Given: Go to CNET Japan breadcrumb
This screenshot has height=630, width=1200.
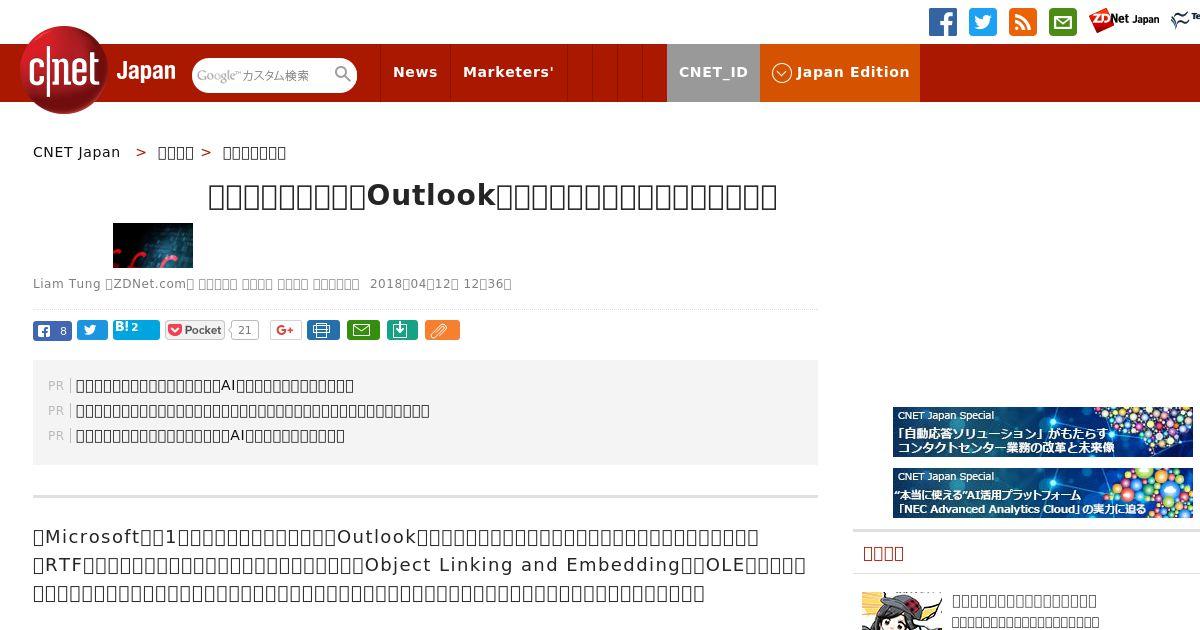Looking at the screenshot, I should pos(77,152).
